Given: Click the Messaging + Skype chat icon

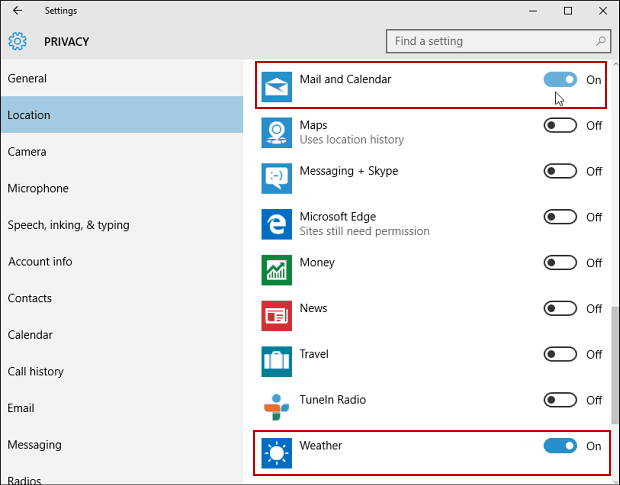Looking at the screenshot, I should 276,178.
